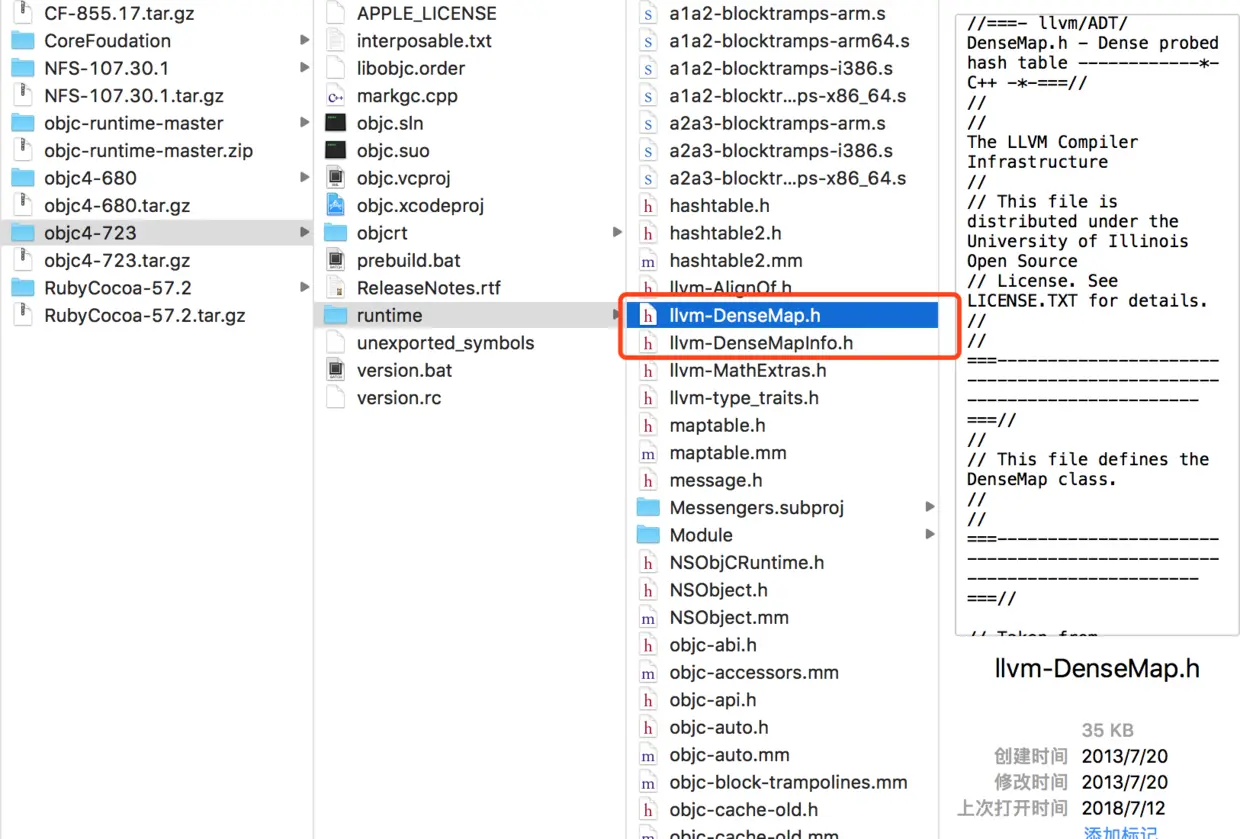Select objc-api.h file name

coord(713,700)
